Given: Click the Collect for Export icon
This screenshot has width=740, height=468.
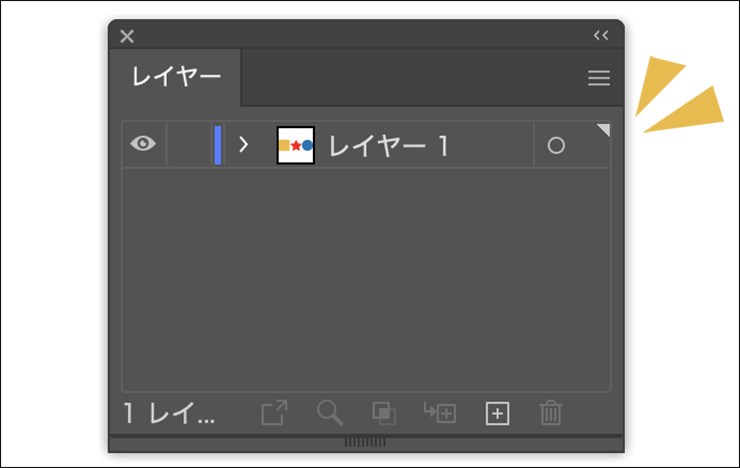Looking at the screenshot, I should coord(274,413).
